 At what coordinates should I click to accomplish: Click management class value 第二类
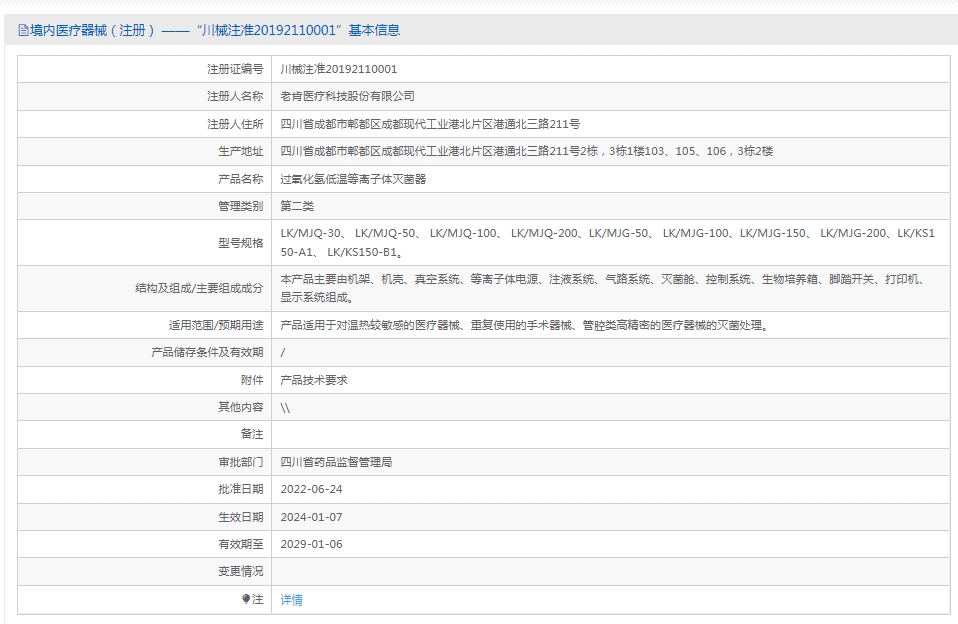tap(297, 206)
